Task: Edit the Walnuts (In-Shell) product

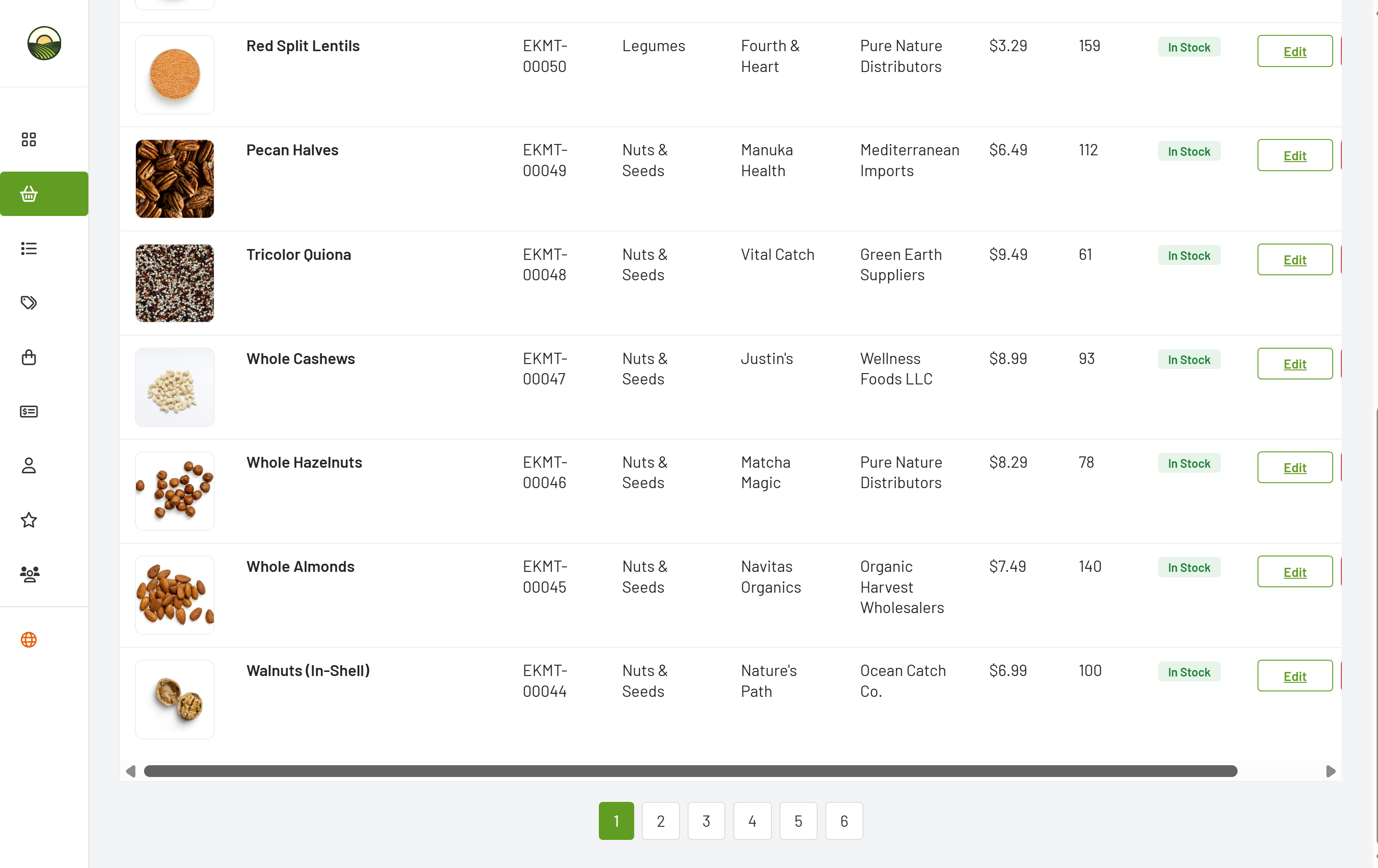Action: (x=1295, y=676)
